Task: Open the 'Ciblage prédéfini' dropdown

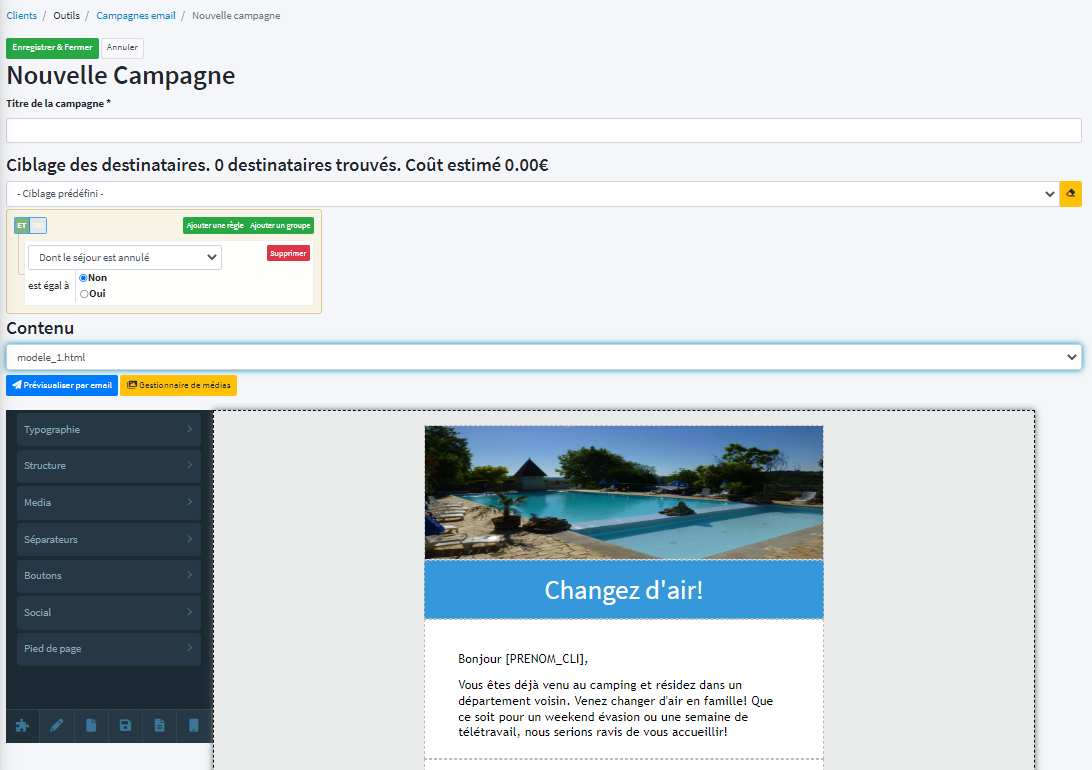Action: tap(532, 194)
